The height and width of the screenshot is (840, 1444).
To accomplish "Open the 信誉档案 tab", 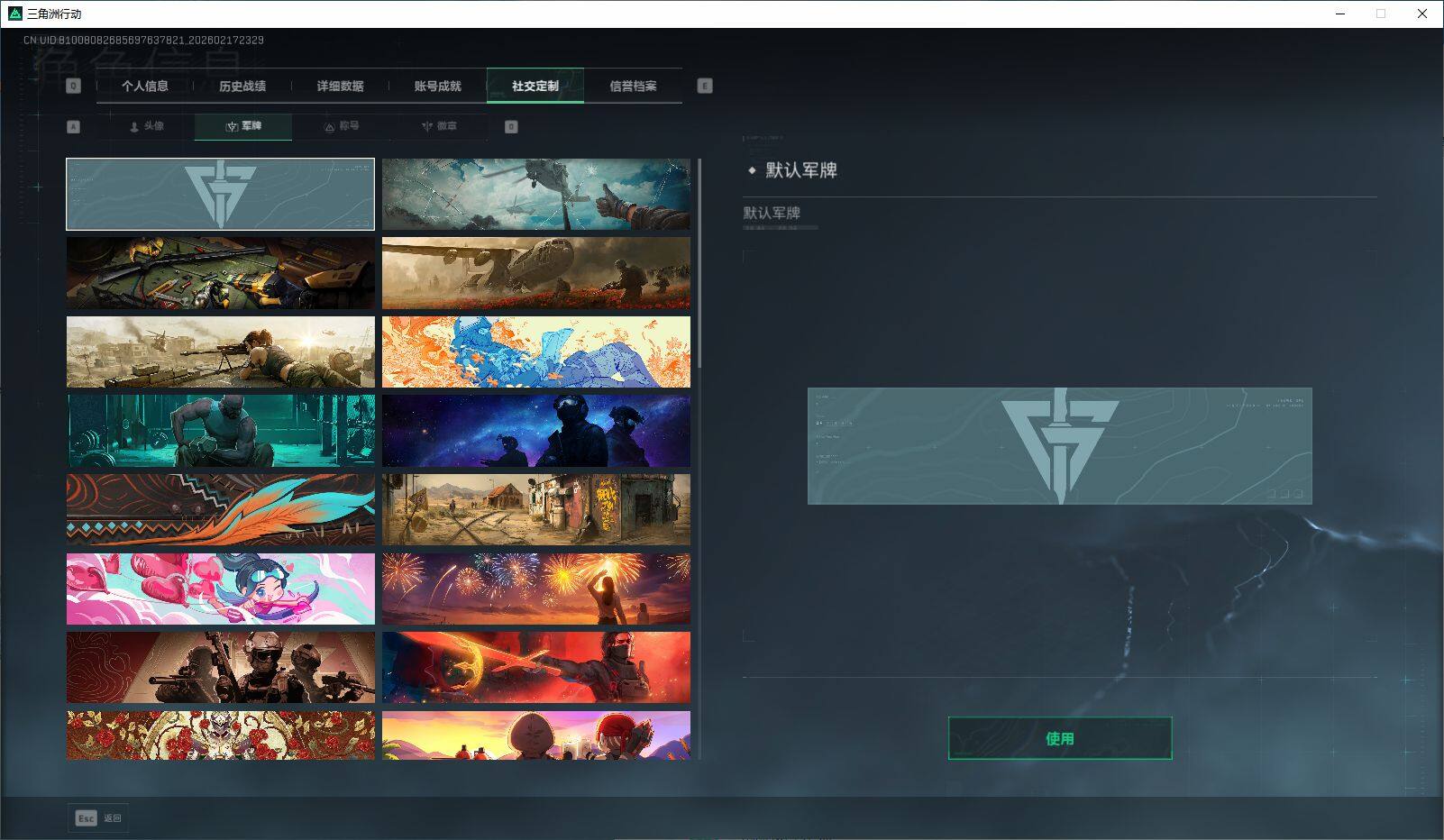I will 633,87.
